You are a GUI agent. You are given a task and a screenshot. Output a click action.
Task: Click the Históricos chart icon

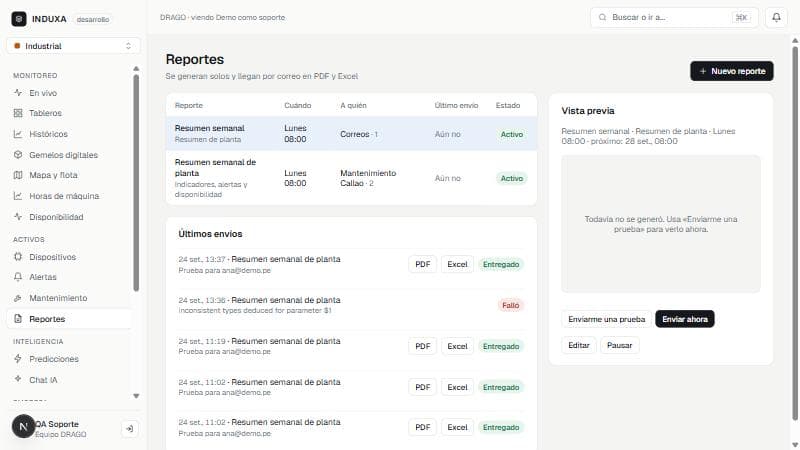pos(18,134)
